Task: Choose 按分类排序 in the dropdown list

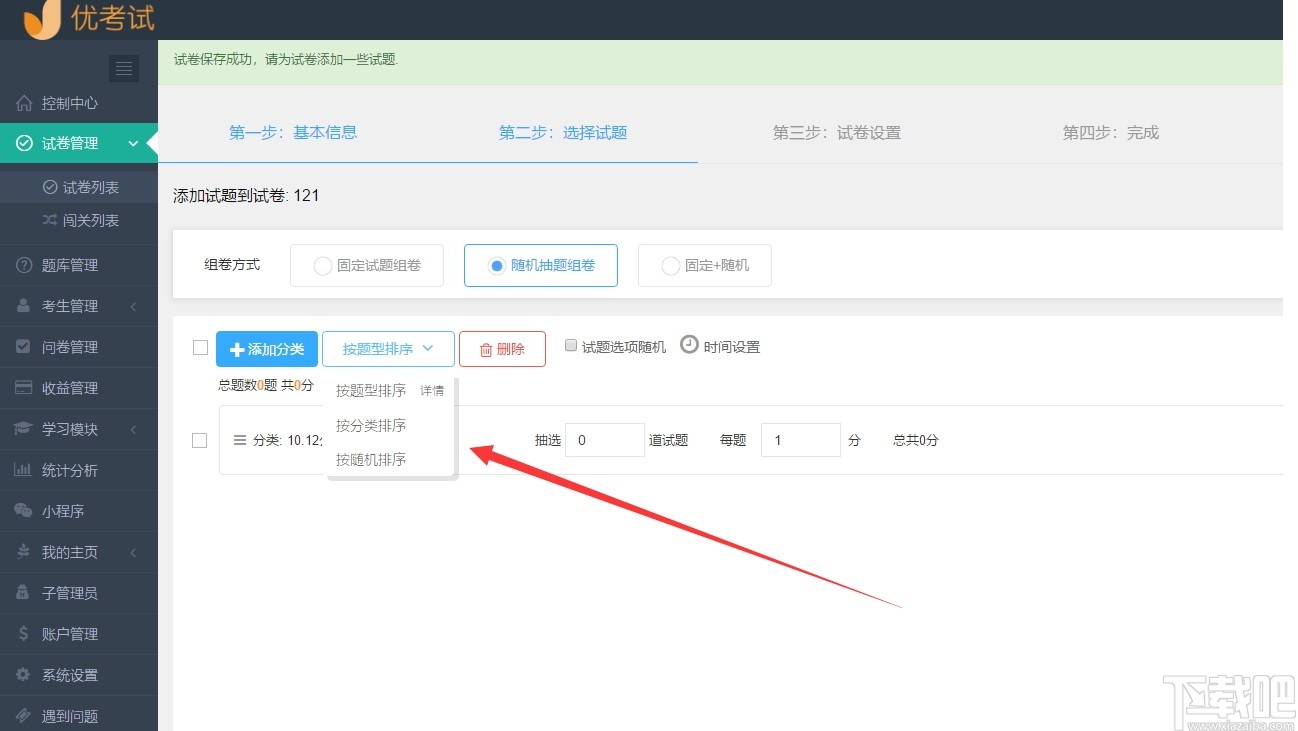Action: tap(371, 425)
